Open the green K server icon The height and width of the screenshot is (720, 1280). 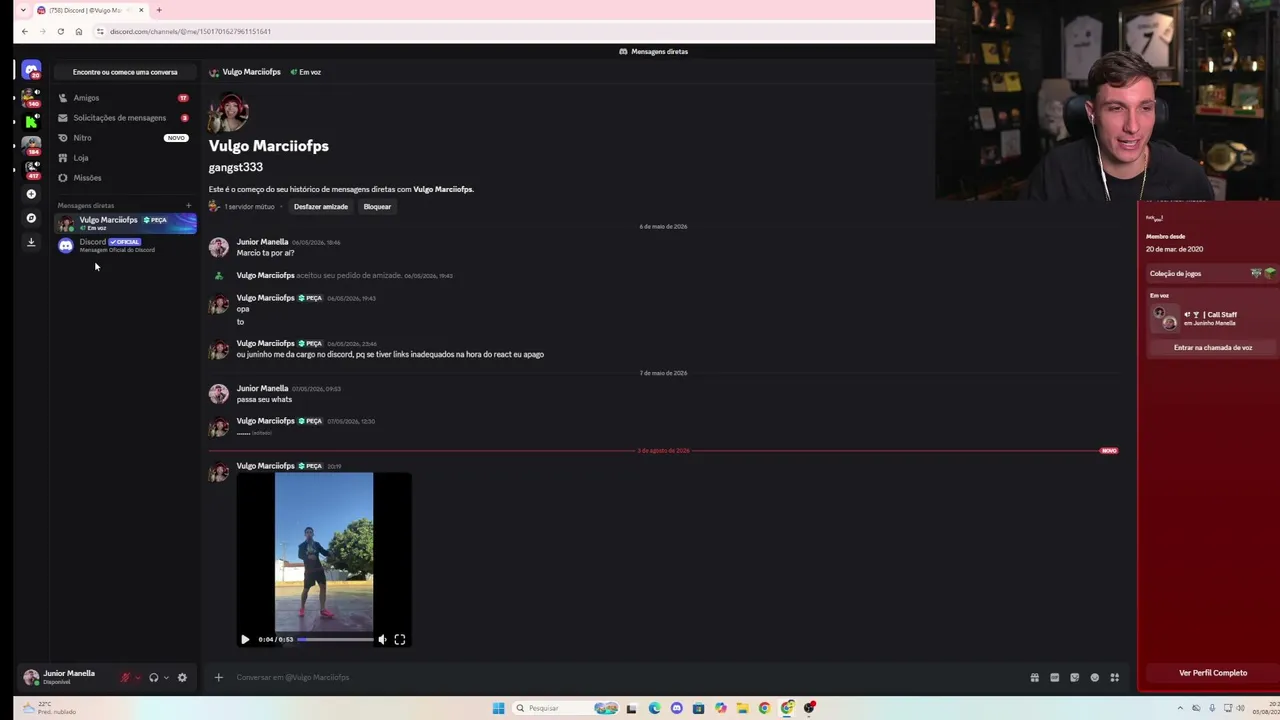pos(31,121)
